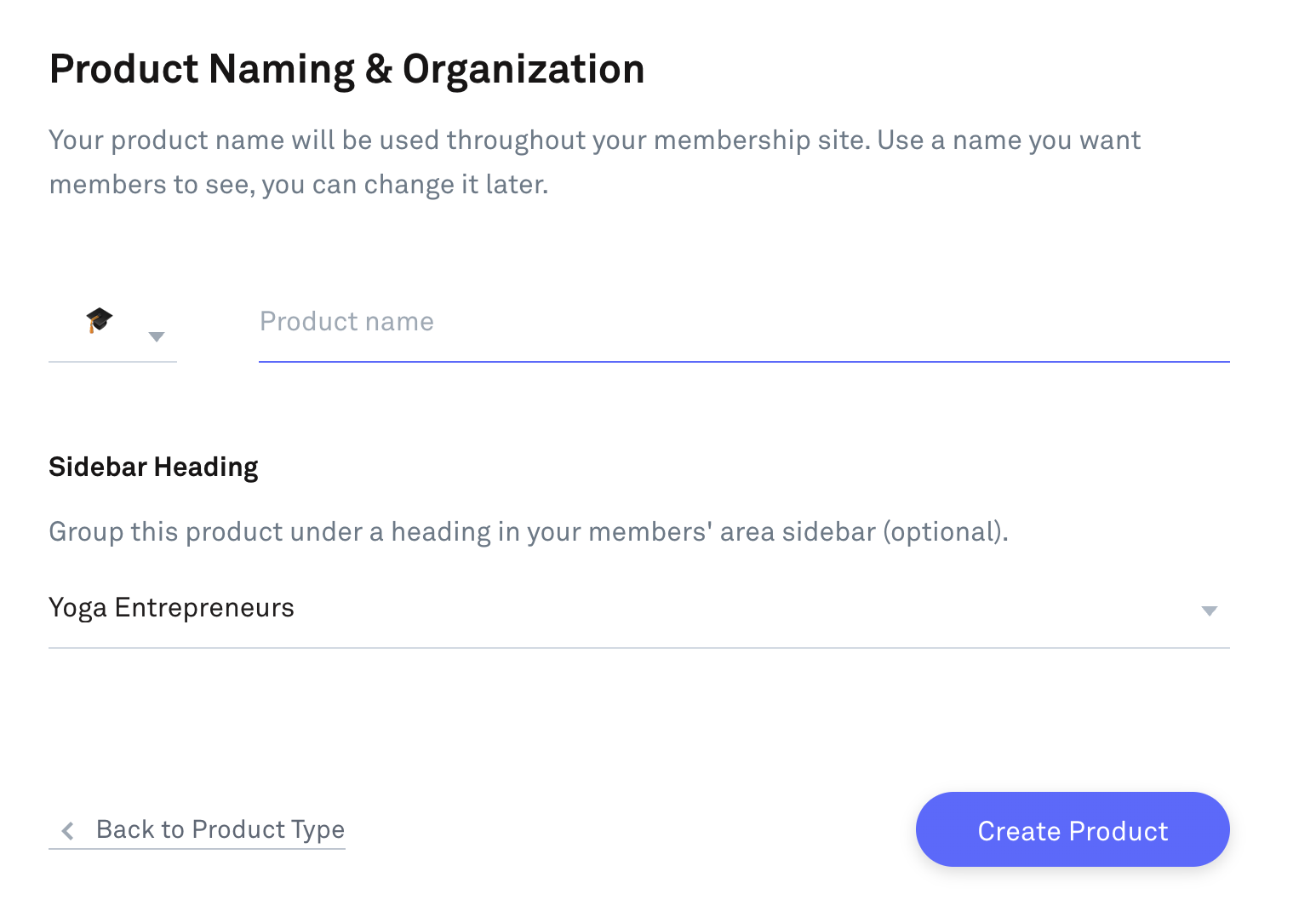Screen dimensions: 1316x923
Task: Click the word 'Organization' in the title
Action: (x=523, y=69)
